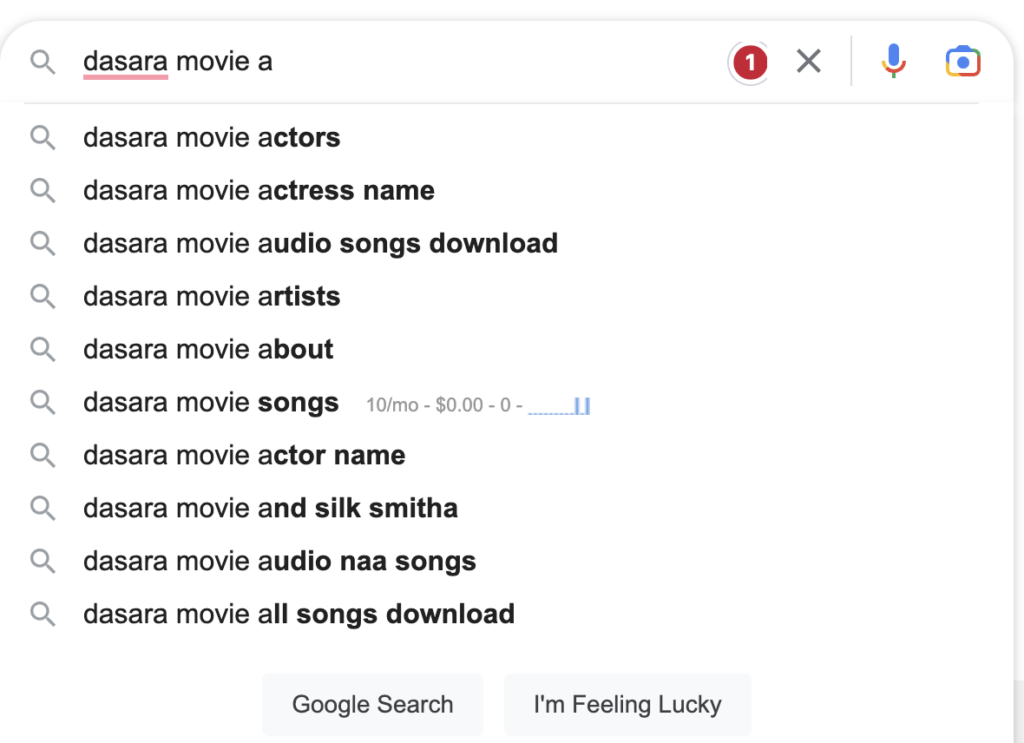Image resolution: width=1024 pixels, height=743 pixels.
Task: Click the blue search volume trend chart
Action: coord(559,406)
